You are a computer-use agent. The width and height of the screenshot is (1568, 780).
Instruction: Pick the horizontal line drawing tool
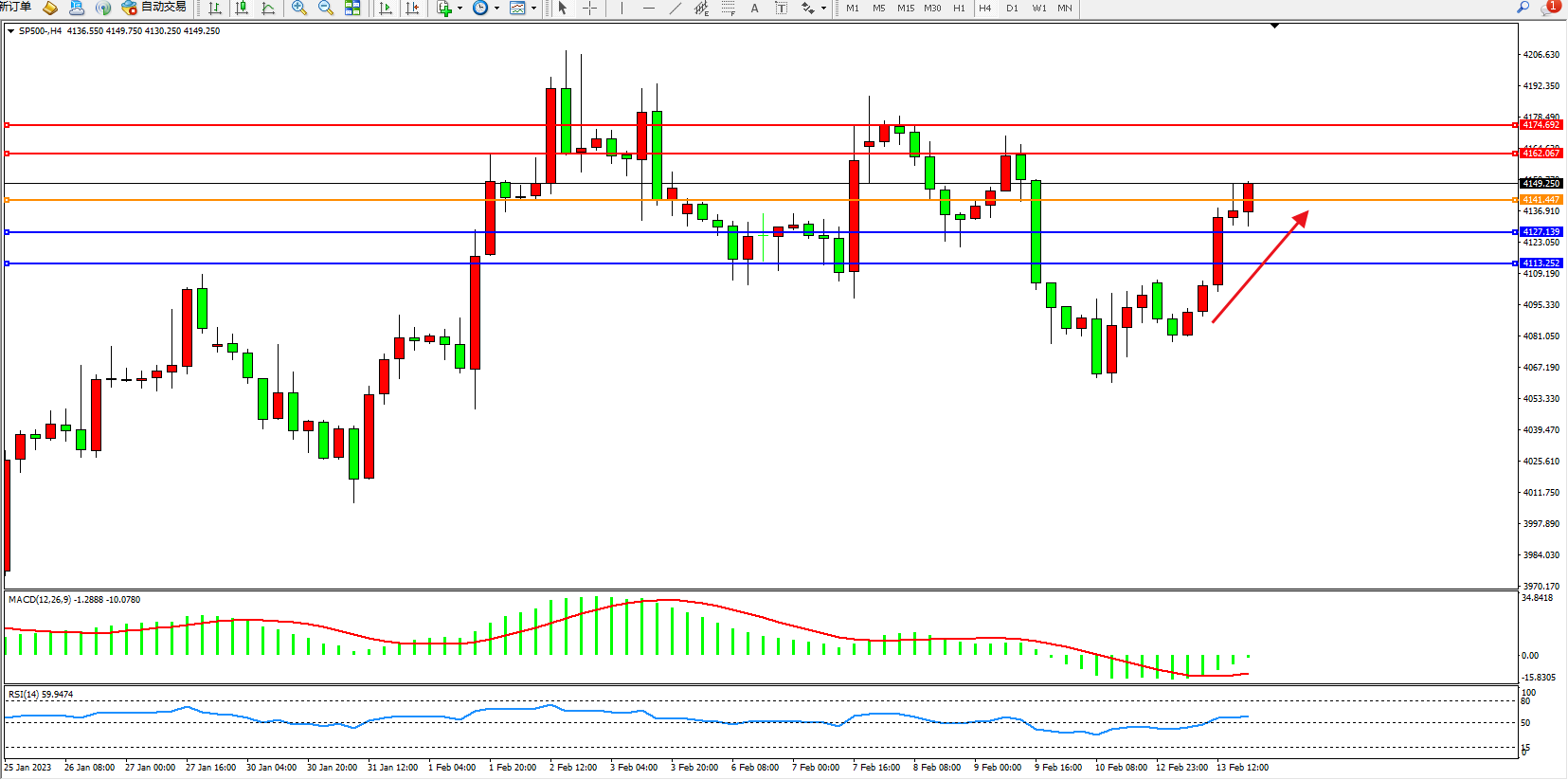pyautogui.click(x=648, y=8)
